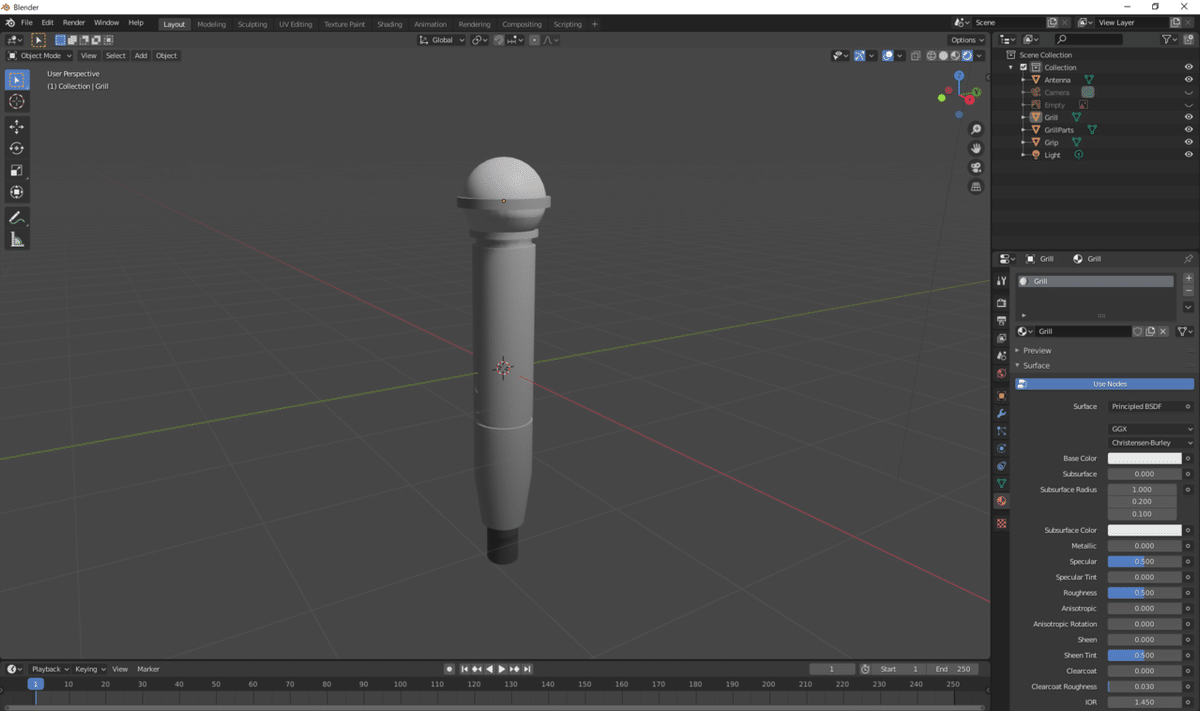The image size is (1200, 711).
Task: Pick the Rotate tool
Action: pyautogui.click(x=17, y=149)
